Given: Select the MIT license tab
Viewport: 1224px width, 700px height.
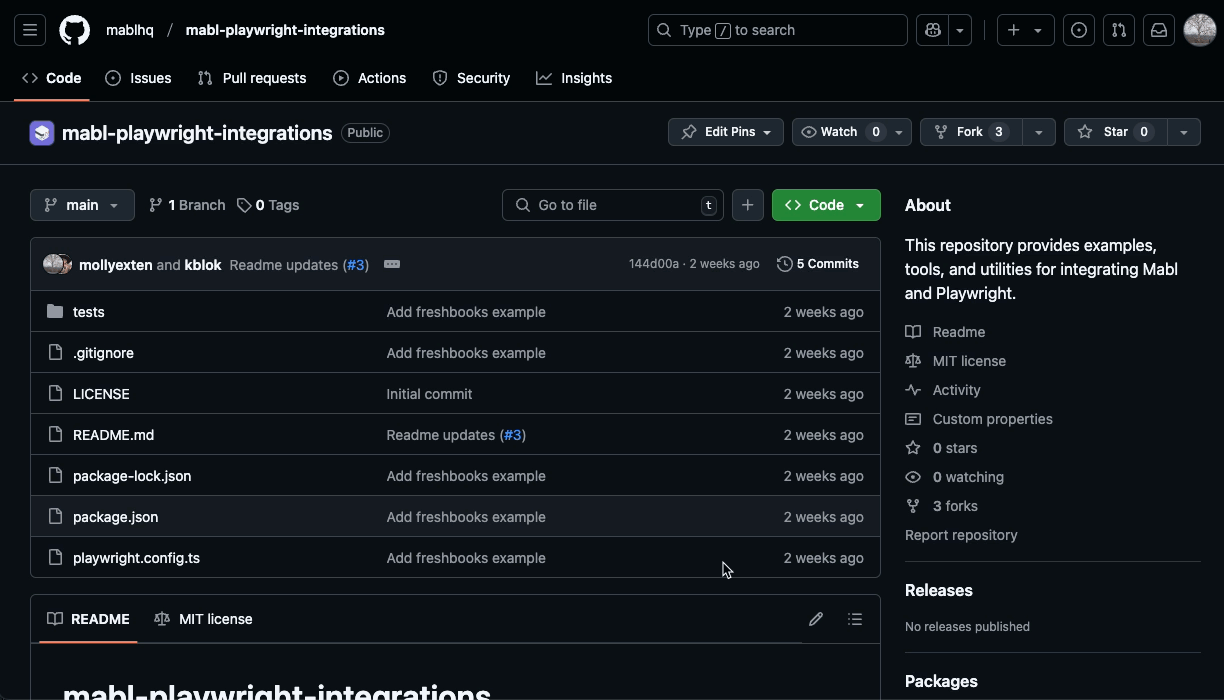Looking at the screenshot, I should pyautogui.click(x=203, y=619).
